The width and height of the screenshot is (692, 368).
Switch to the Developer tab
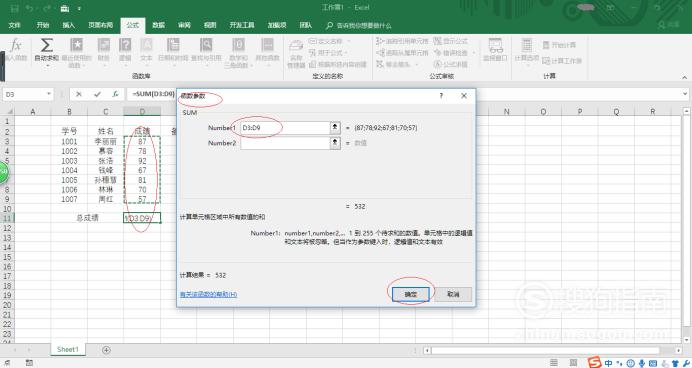point(242,25)
